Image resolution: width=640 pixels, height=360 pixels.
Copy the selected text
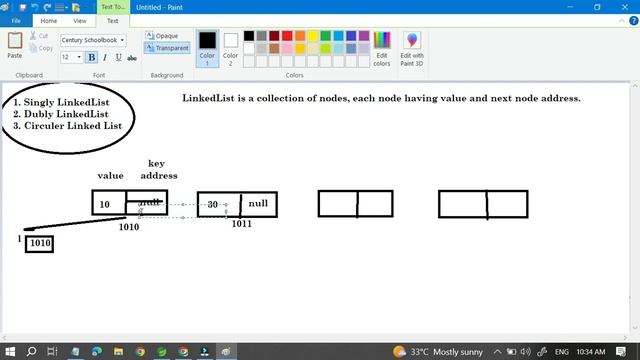coord(41,48)
